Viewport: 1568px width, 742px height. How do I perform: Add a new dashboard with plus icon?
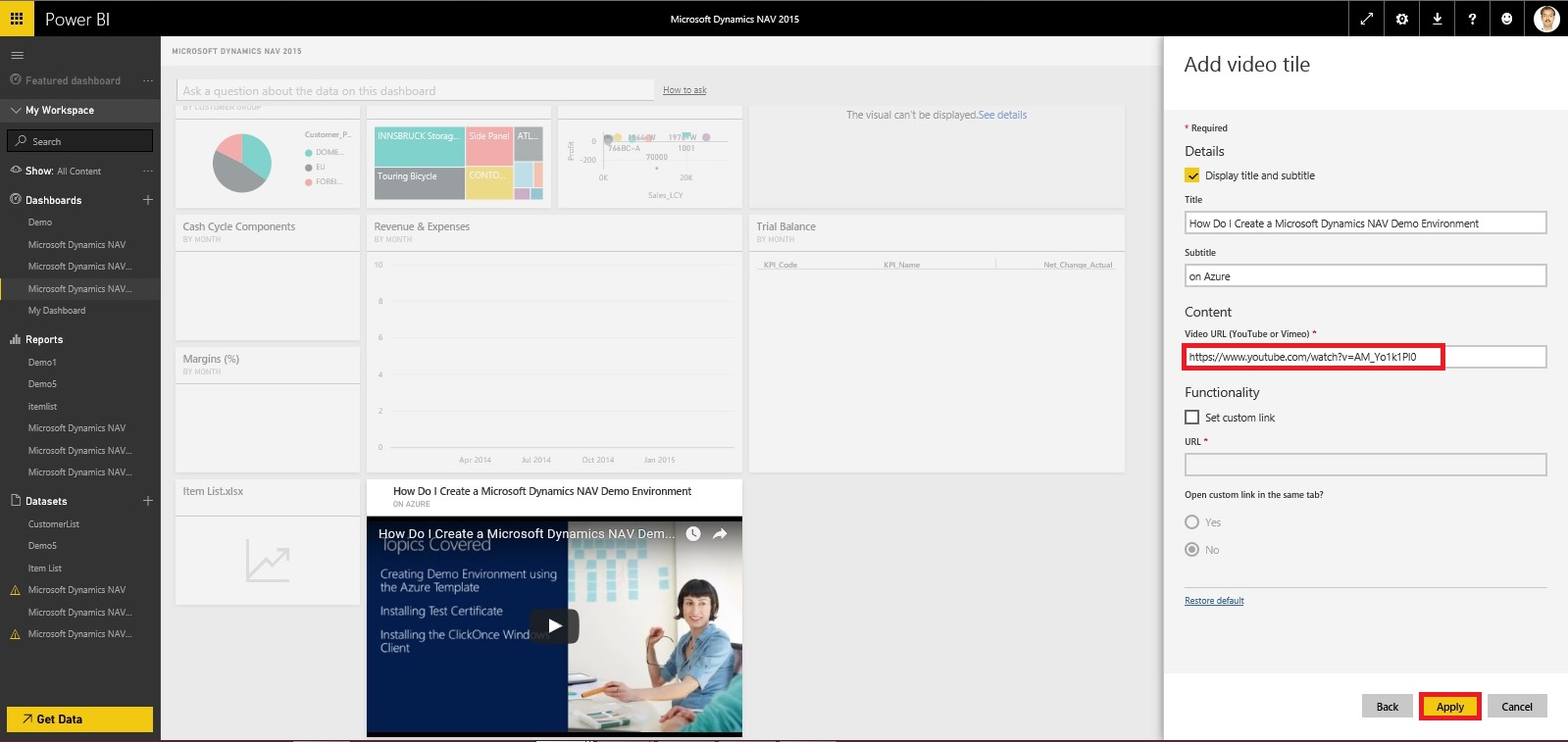pos(148,200)
